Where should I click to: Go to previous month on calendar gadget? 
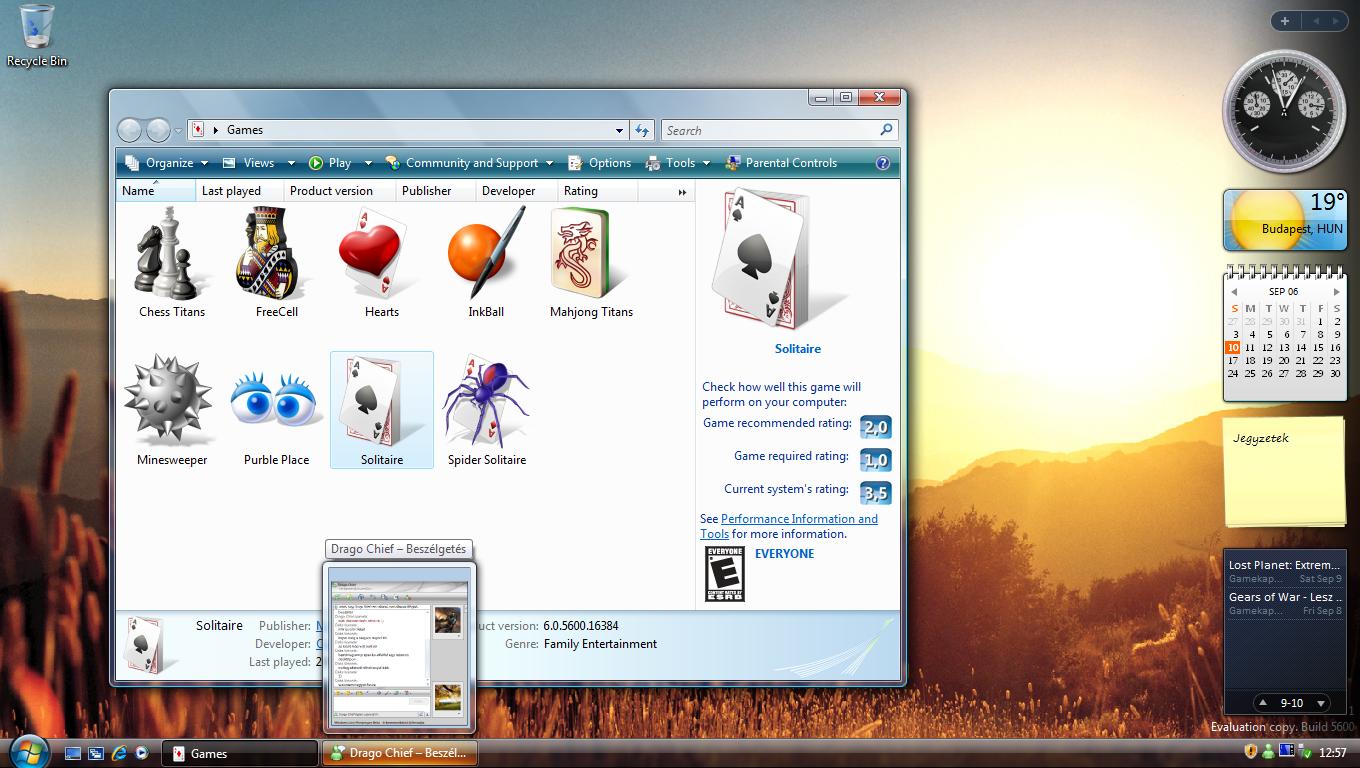tap(1235, 292)
